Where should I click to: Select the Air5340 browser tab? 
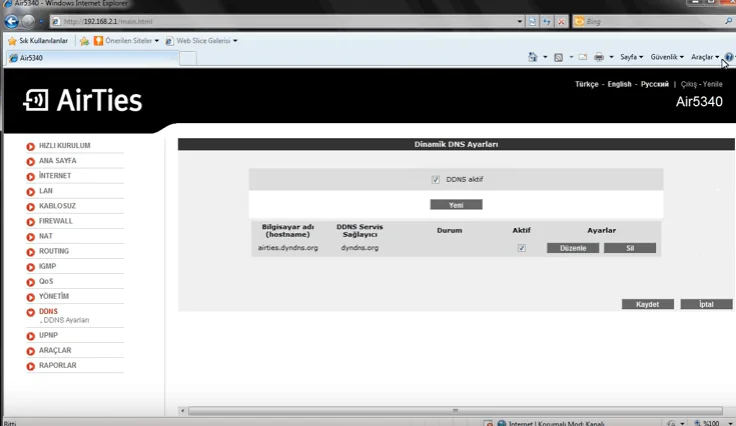point(92,58)
